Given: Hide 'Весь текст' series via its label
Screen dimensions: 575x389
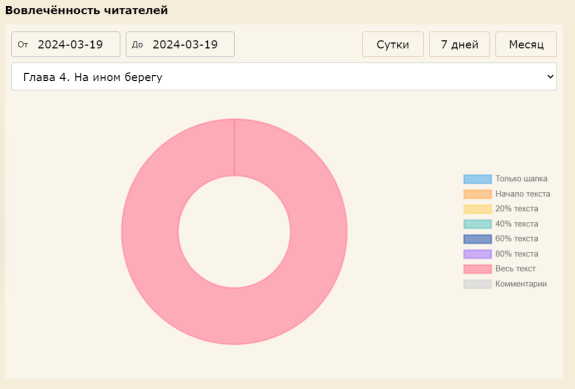Looking at the screenshot, I should point(515,269).
